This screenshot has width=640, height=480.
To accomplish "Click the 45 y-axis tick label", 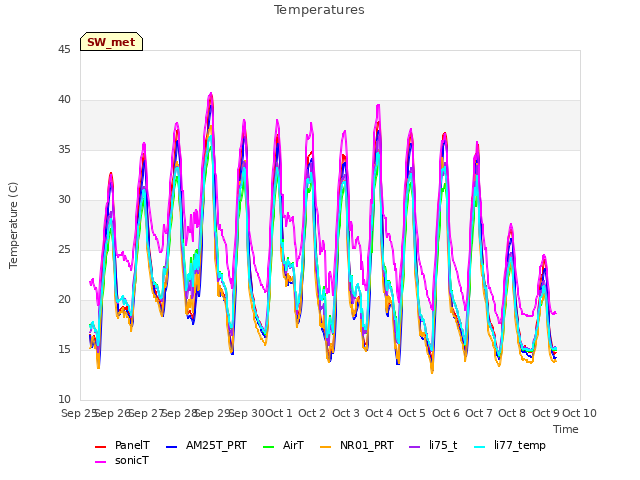I will pyautogui.click(x=64, y=50).
